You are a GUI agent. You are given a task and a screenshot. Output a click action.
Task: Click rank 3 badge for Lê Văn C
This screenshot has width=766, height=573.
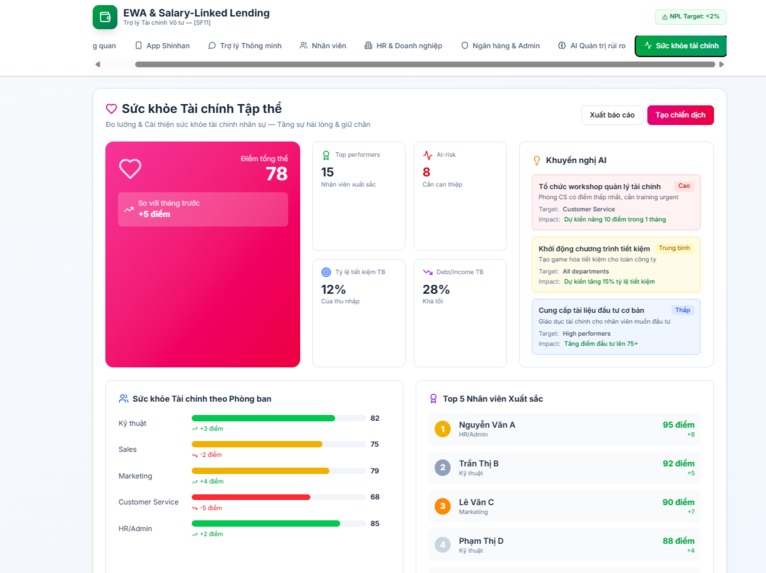(x=443, y=506)
